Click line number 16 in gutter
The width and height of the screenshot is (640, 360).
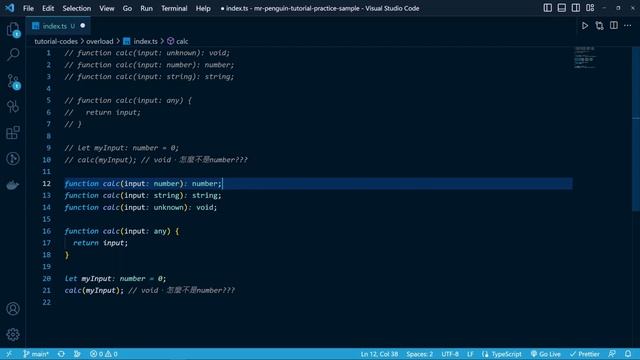coord(47,231)
